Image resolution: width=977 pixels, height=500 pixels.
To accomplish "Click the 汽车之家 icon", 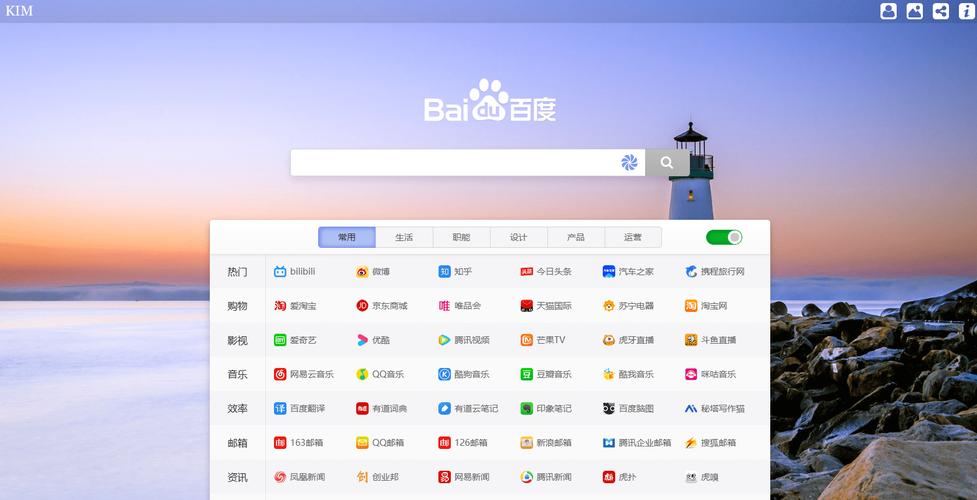I will coord(609,272).
